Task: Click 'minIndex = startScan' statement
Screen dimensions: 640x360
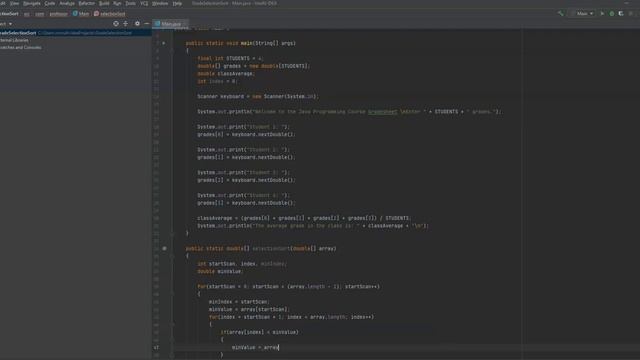Action: [x=239, y=302]
